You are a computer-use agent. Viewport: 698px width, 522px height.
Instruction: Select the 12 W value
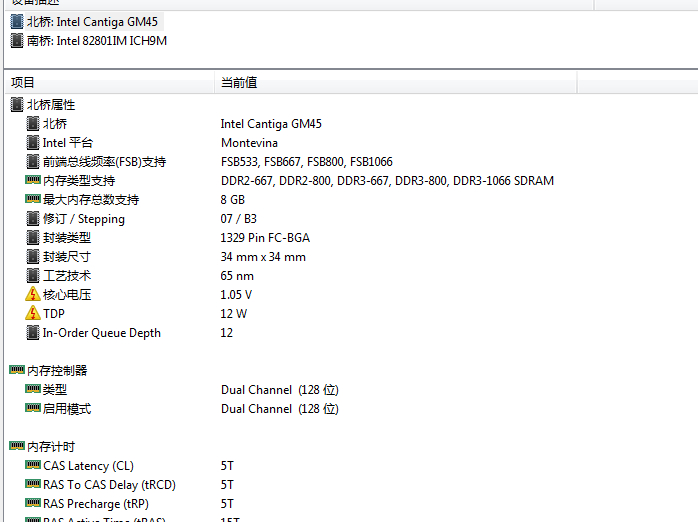[x=234, y=314]
